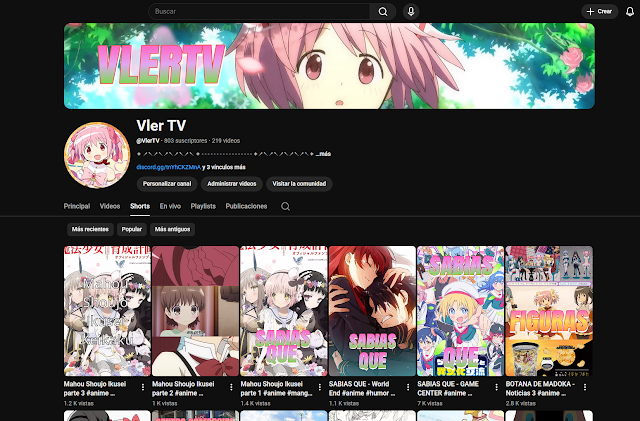Open options menu for Mahou Shoujo Ikusei parte 2
The height and width of the screenshot is (421, 640).
coord(231,387)
